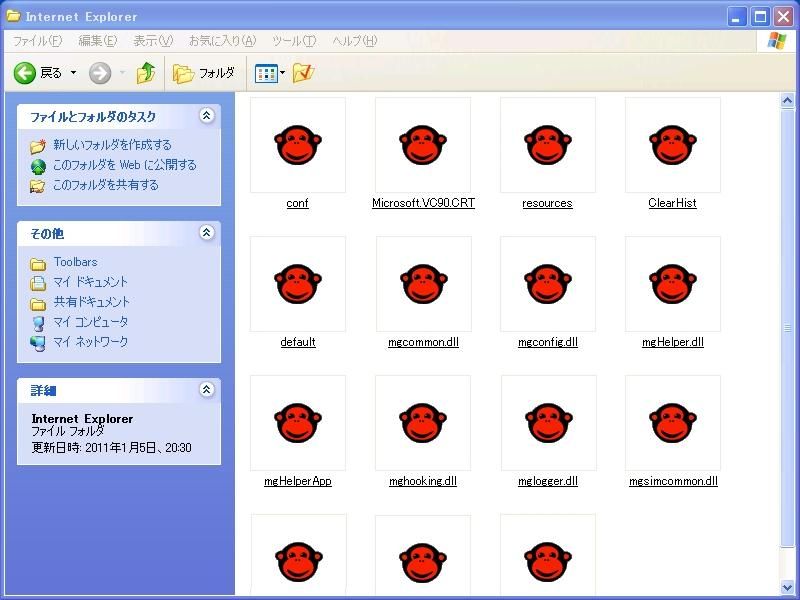The image size is (800, 600).
Task: Open the Back button history dropdown arrow
Action: click(x=73, y=73)
